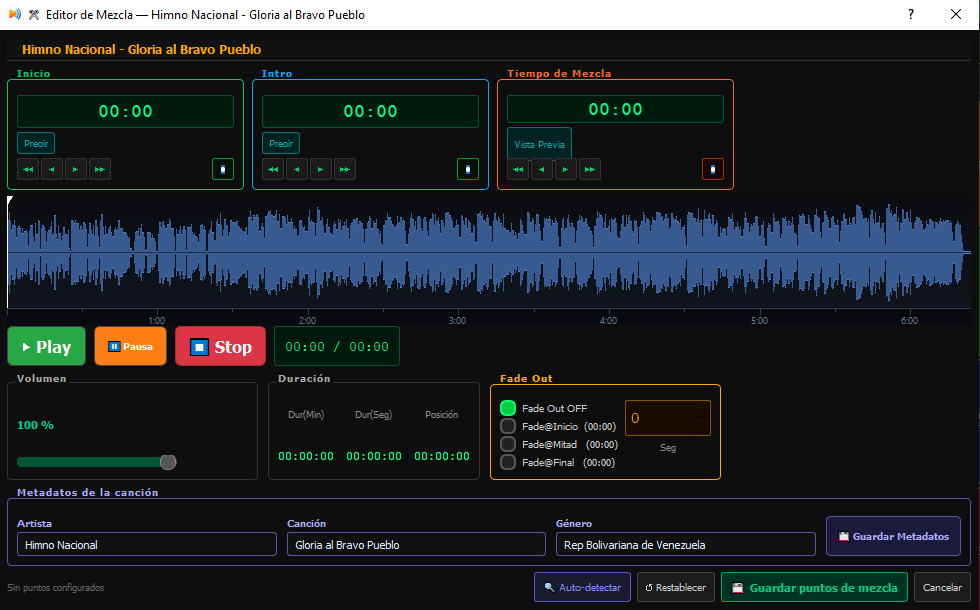Viewport: 980px width, 610px height.
Task: Click the Tiempo de Mezcla time display
Action: [616, 109]
